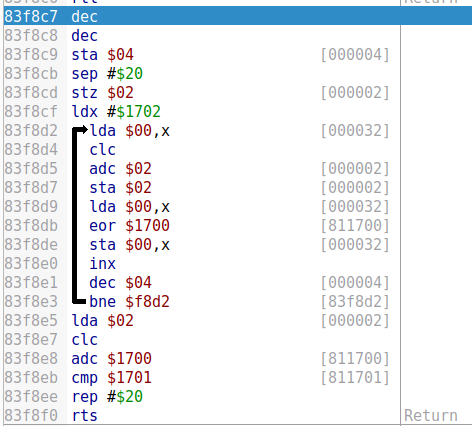This screenshot has width=472, height=426.
Task: Click the 'dec $04' instruction at 83f8e1
Action: click(x=120, y=282)
